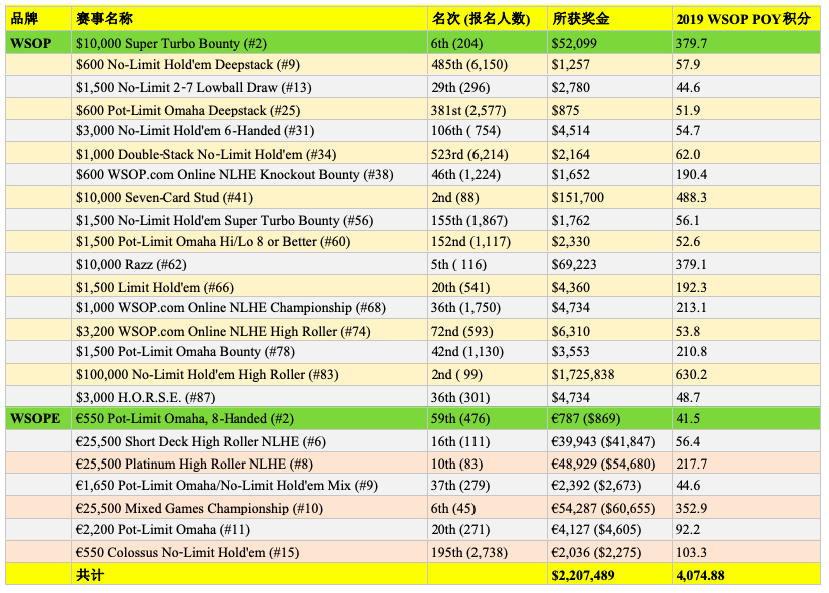Select $10,000 Seven-Card Stud (#41) cell
Screen dimensions: 829x593
click(249, 197)
